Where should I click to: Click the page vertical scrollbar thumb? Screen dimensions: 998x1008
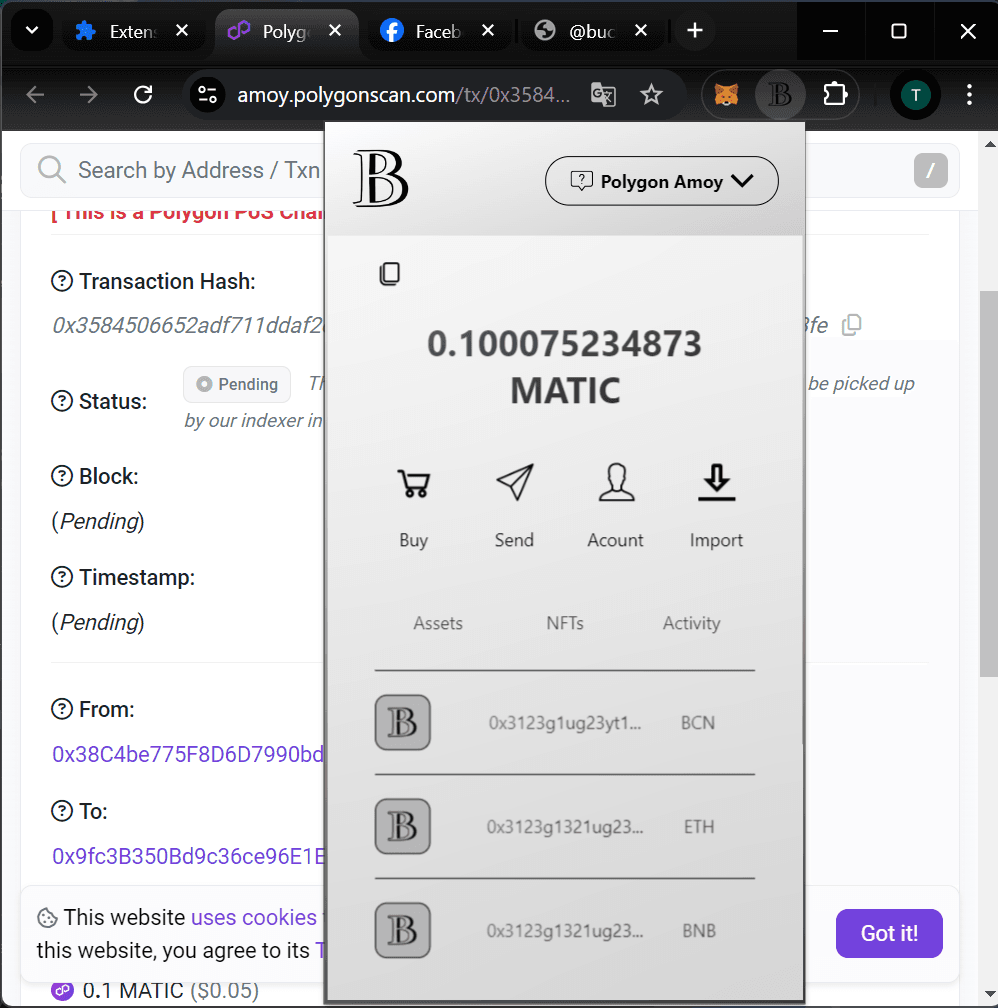[989, 483]
